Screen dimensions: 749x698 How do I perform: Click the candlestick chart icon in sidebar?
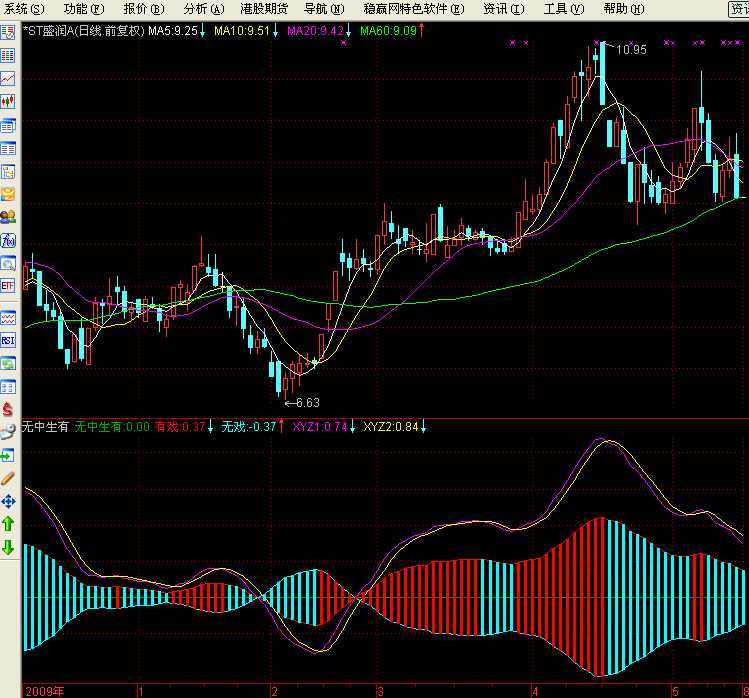[x=8, y=101]
